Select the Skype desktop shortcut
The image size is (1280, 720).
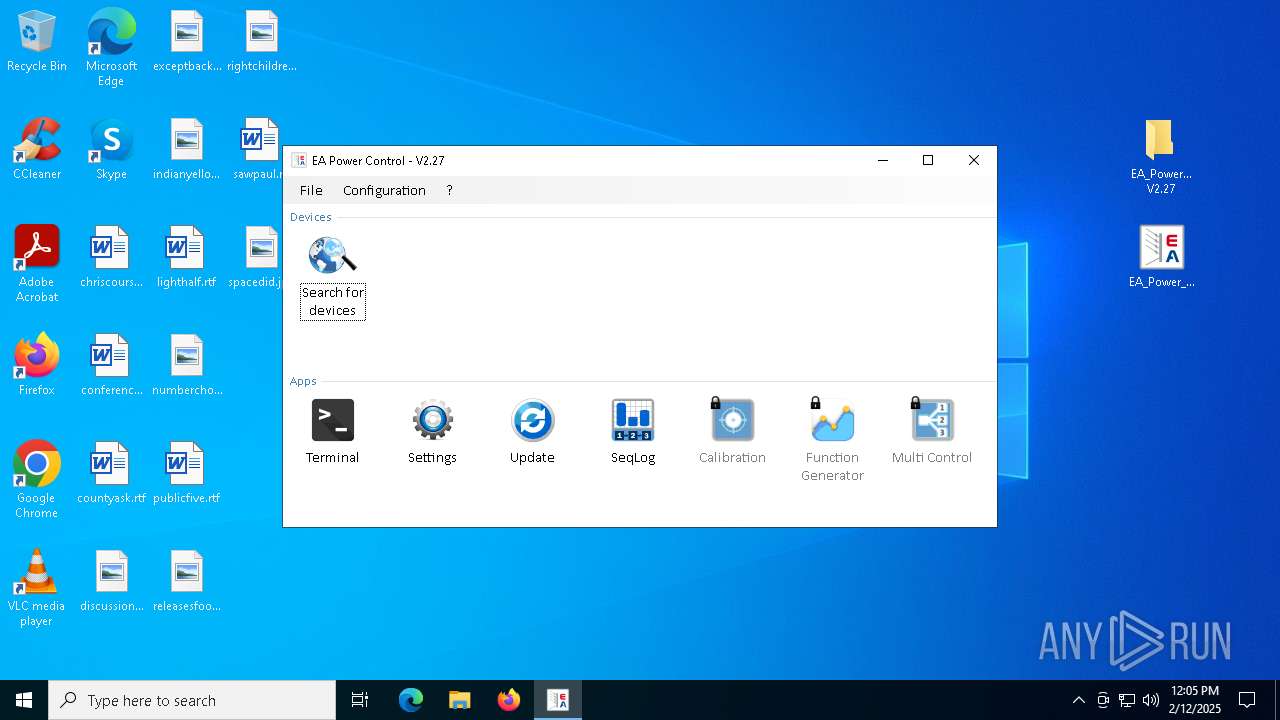coord(111,150)
